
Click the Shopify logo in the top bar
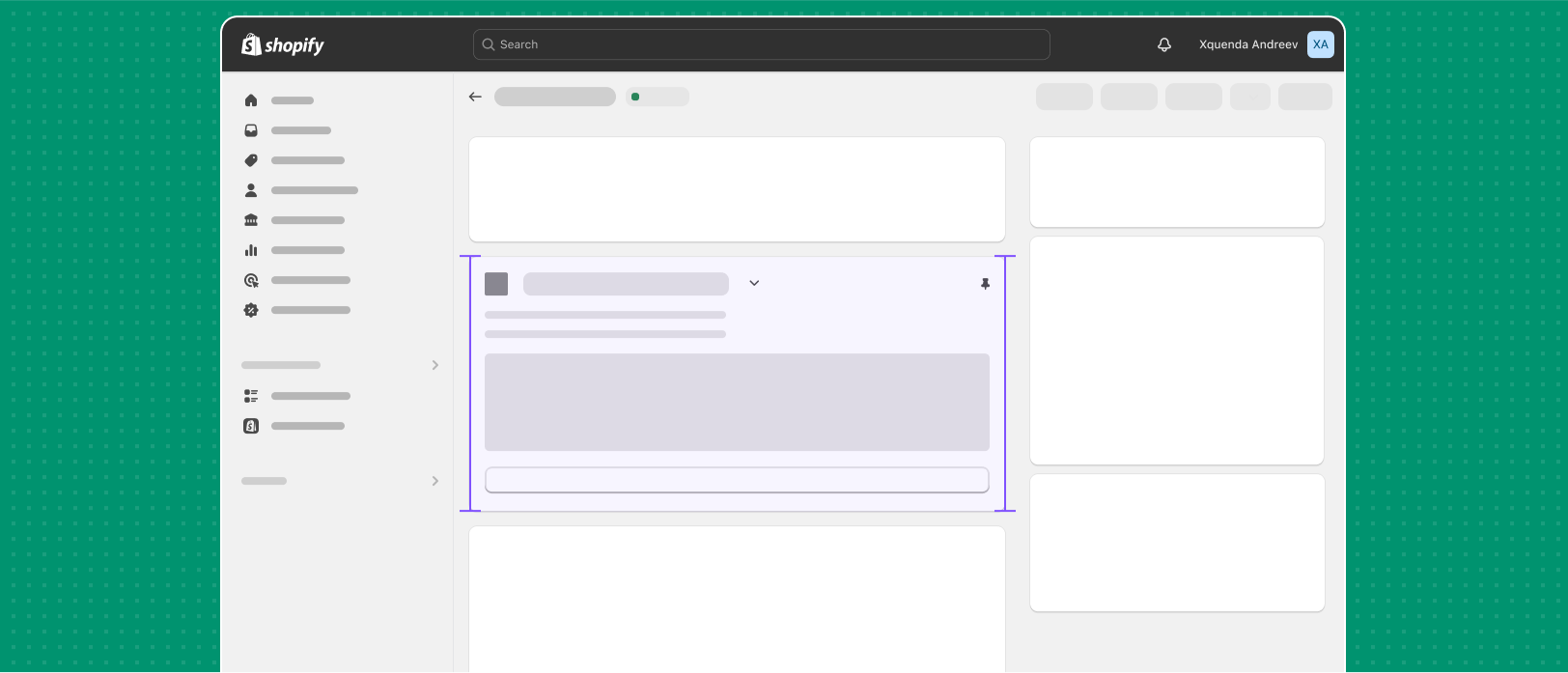click(x=282, y=44)
